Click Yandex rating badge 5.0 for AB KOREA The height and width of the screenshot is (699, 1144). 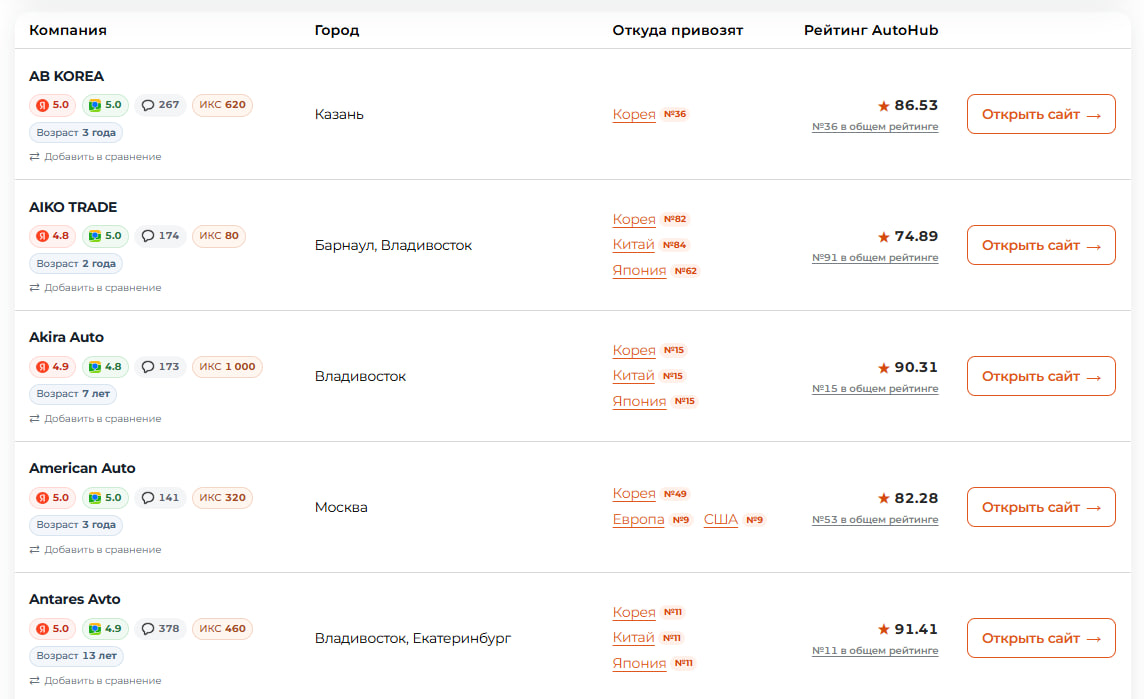click(53, 105)
